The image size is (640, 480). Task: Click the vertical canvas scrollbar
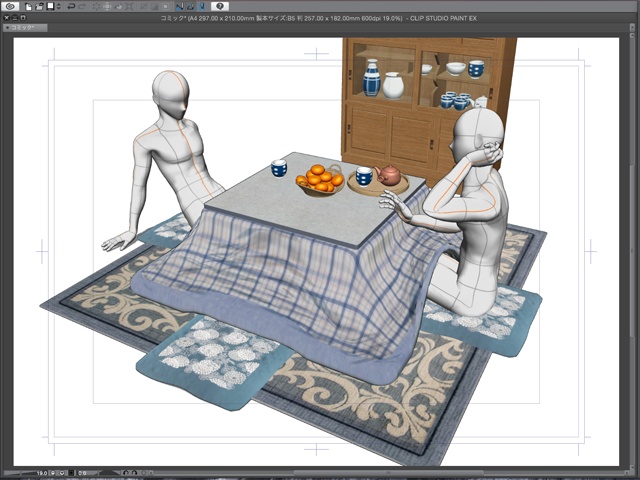pos(632,253)
